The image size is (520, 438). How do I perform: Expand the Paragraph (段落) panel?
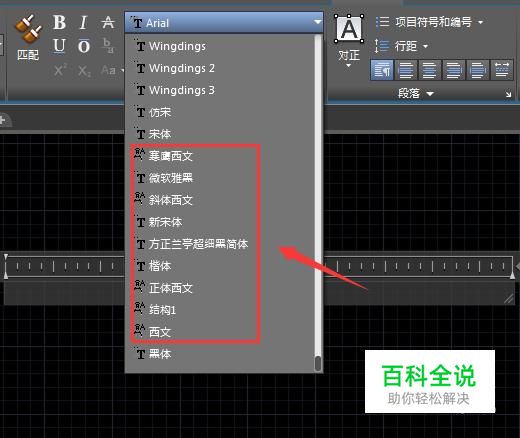pos(416,94)
